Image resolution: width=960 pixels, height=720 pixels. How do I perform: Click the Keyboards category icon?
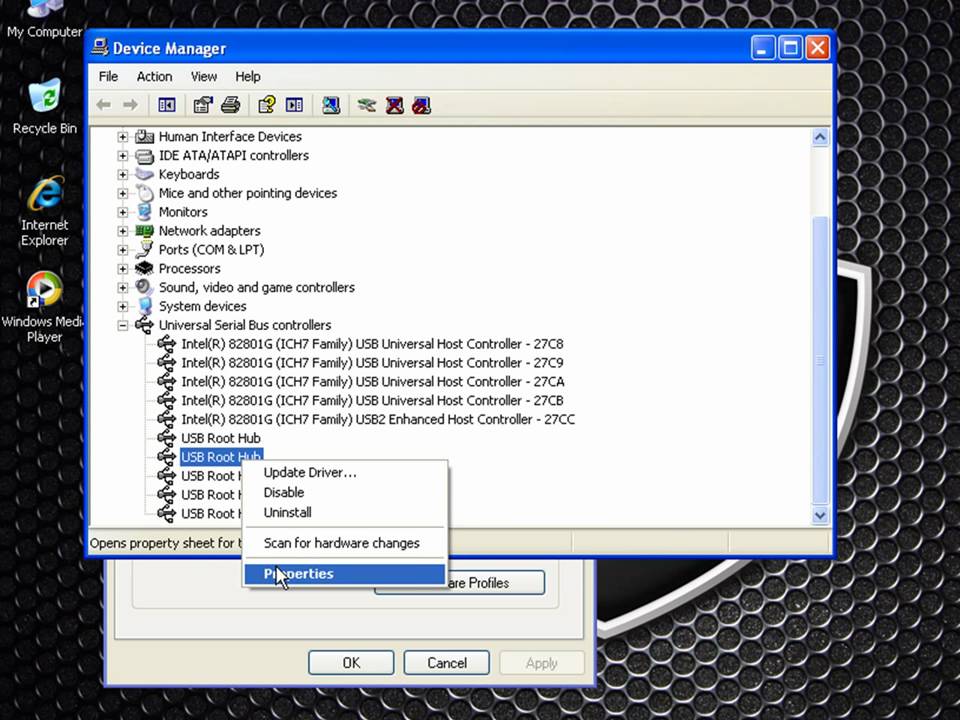144,174
